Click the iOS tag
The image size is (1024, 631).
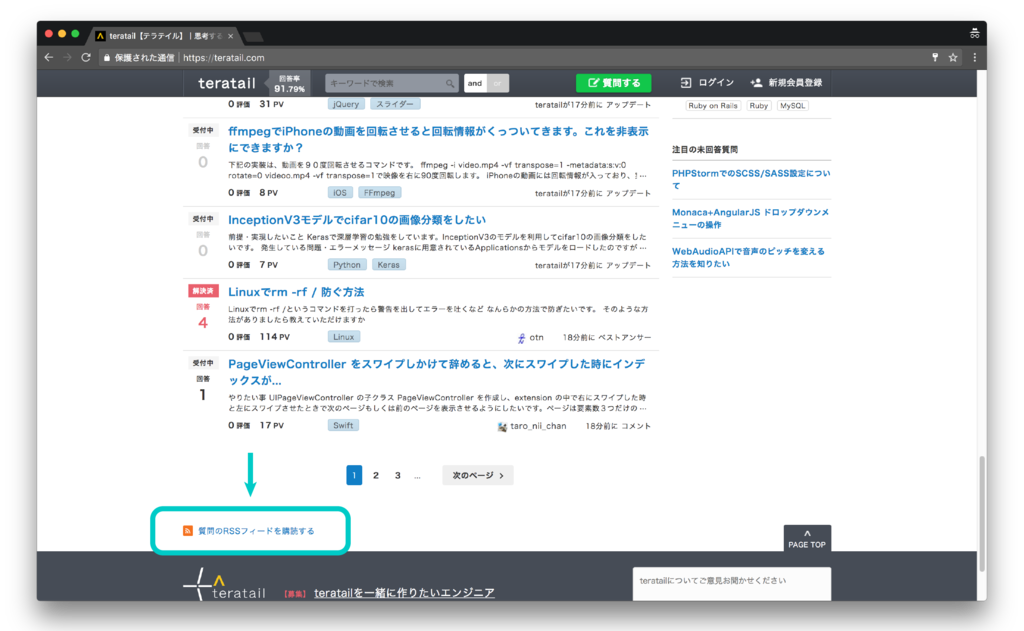point(340,193)
